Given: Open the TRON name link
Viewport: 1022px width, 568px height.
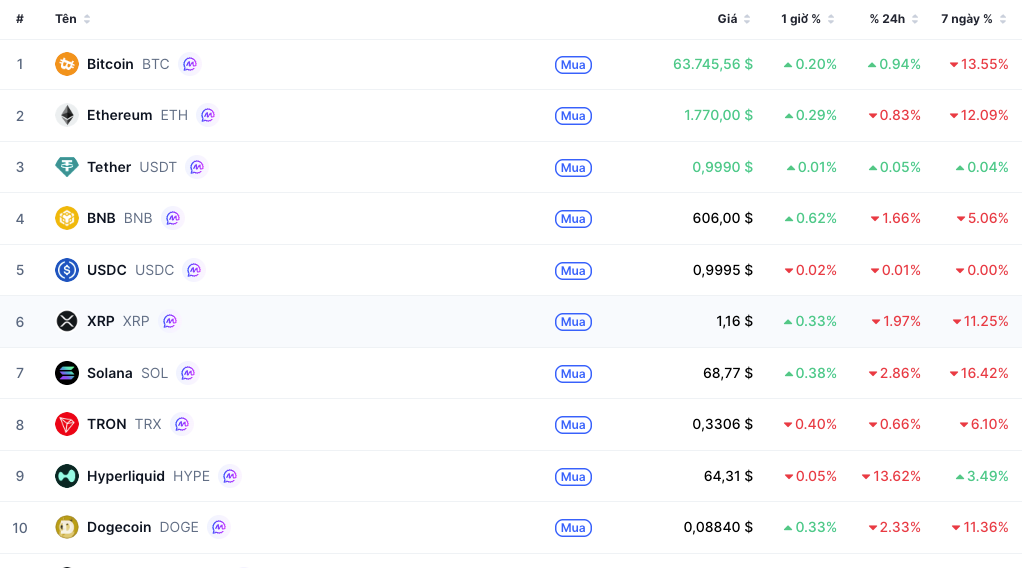Looking at the screenshot, I should (x=106, y=424).
